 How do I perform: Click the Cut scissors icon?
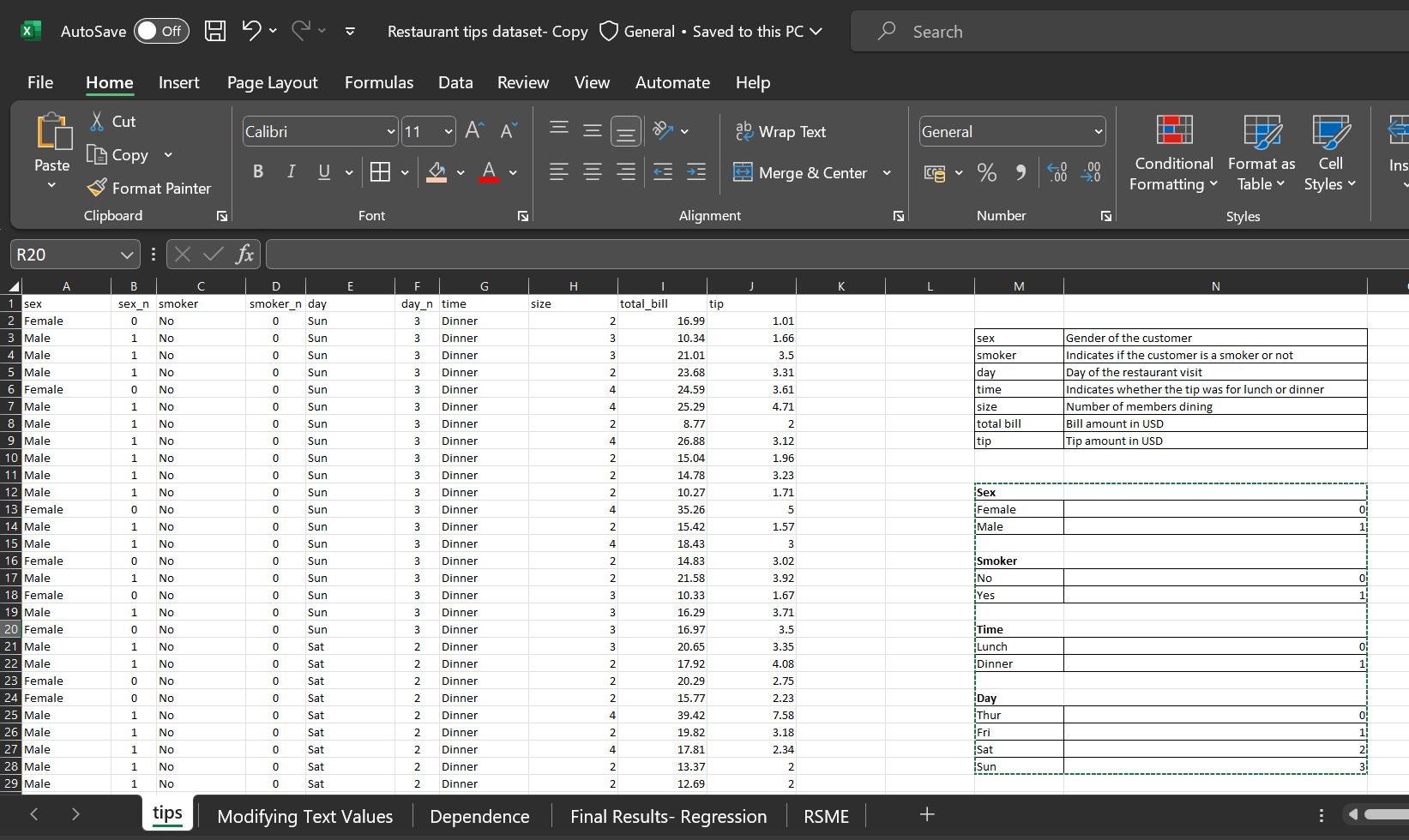tap(98, 122)
